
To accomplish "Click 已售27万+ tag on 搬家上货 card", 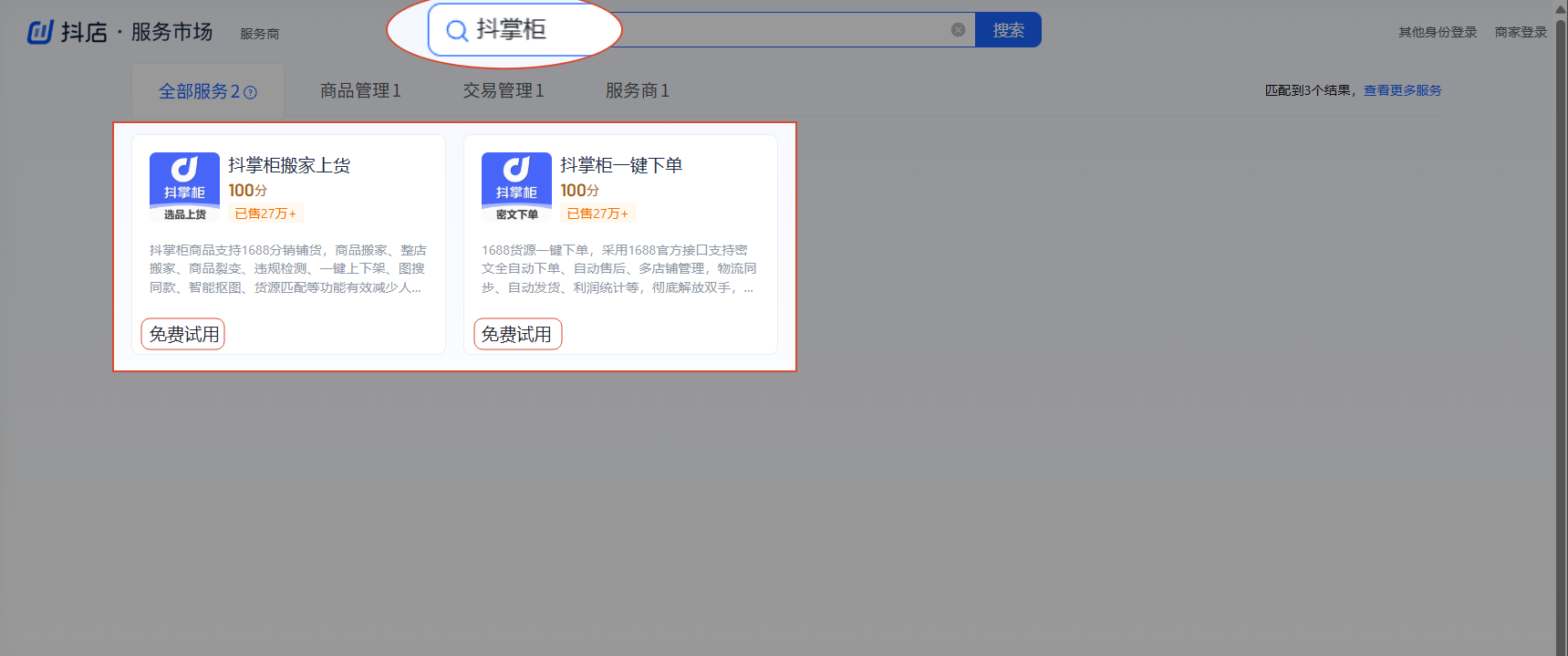I will [x=265, y=213].
